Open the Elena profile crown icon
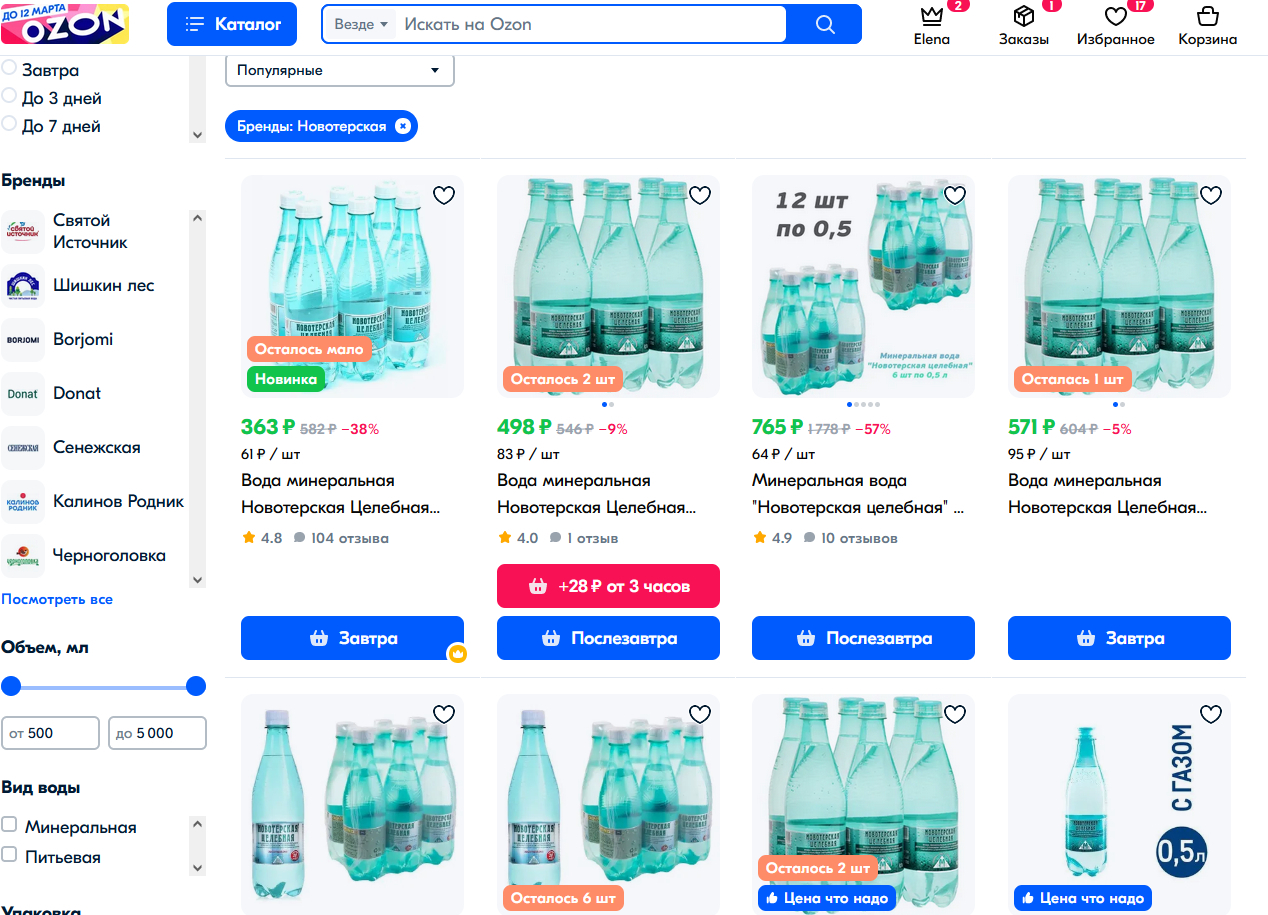The image size is (1268, 915). tap(932, 17)
